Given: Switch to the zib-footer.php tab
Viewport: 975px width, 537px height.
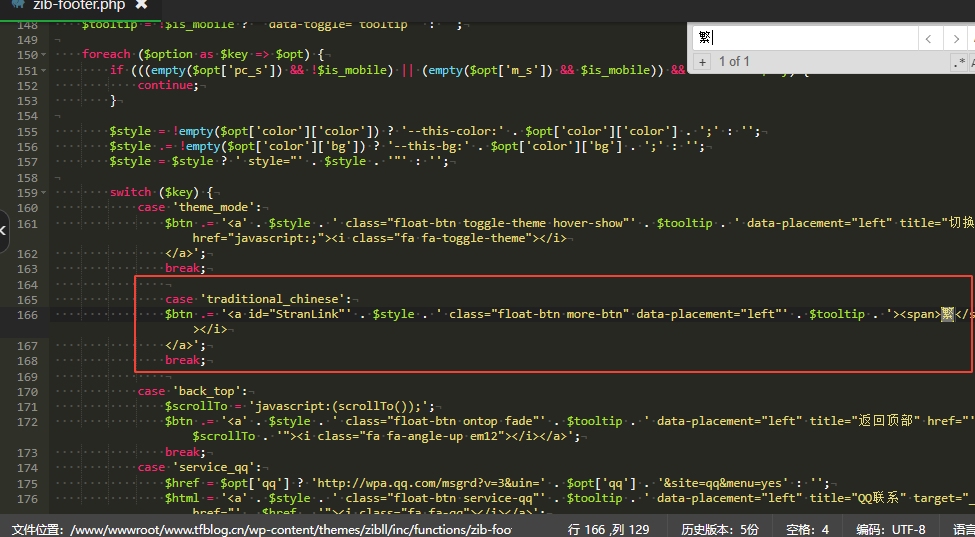Looking at the screenshot, I should pyautogui.click(x=76, y=5).
